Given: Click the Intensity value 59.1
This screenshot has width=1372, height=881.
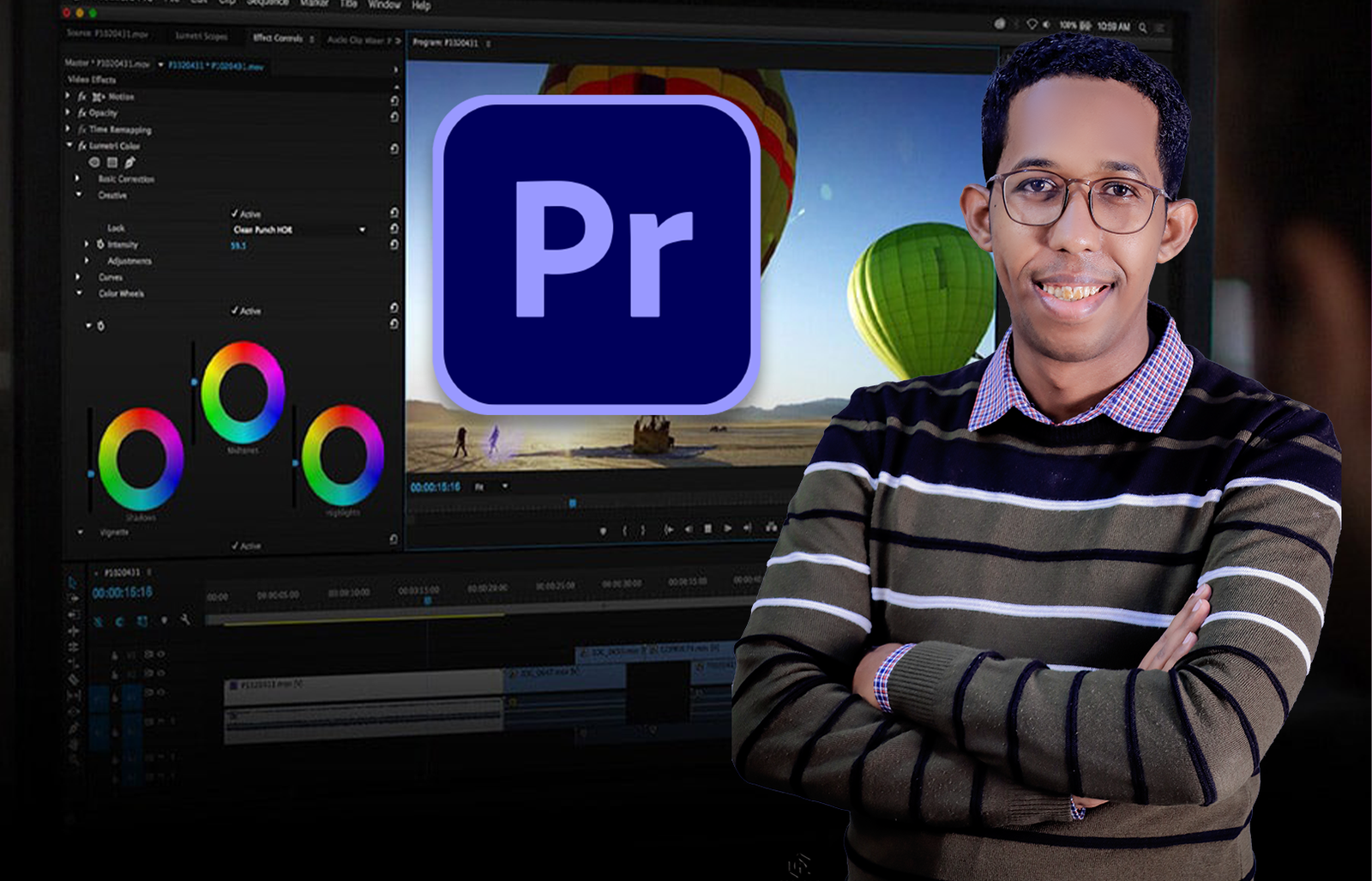Looking at the screenshot, I should point(238,245).
